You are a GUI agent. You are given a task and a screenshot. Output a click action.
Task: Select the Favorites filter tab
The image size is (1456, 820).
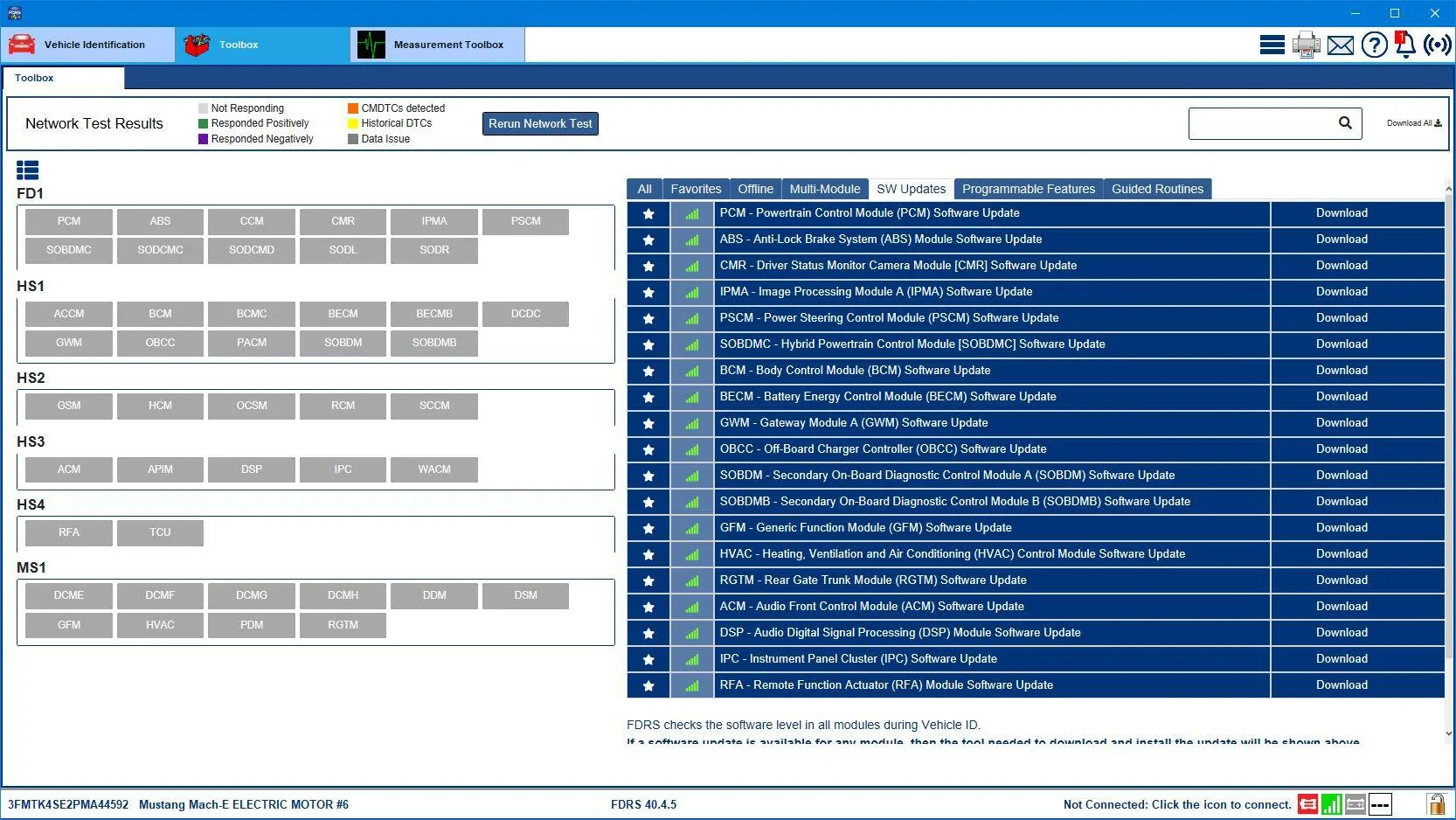click(696, 189)
